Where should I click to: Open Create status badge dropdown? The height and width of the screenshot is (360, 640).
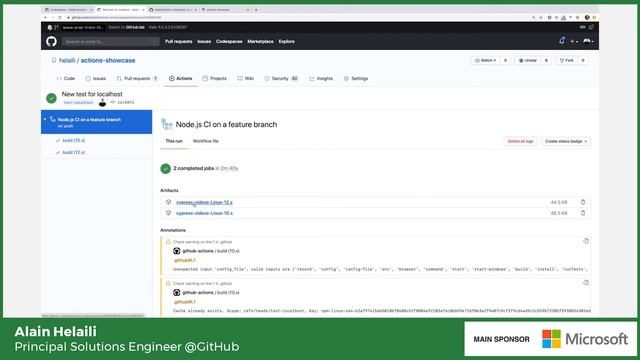(x=566, y=141)
